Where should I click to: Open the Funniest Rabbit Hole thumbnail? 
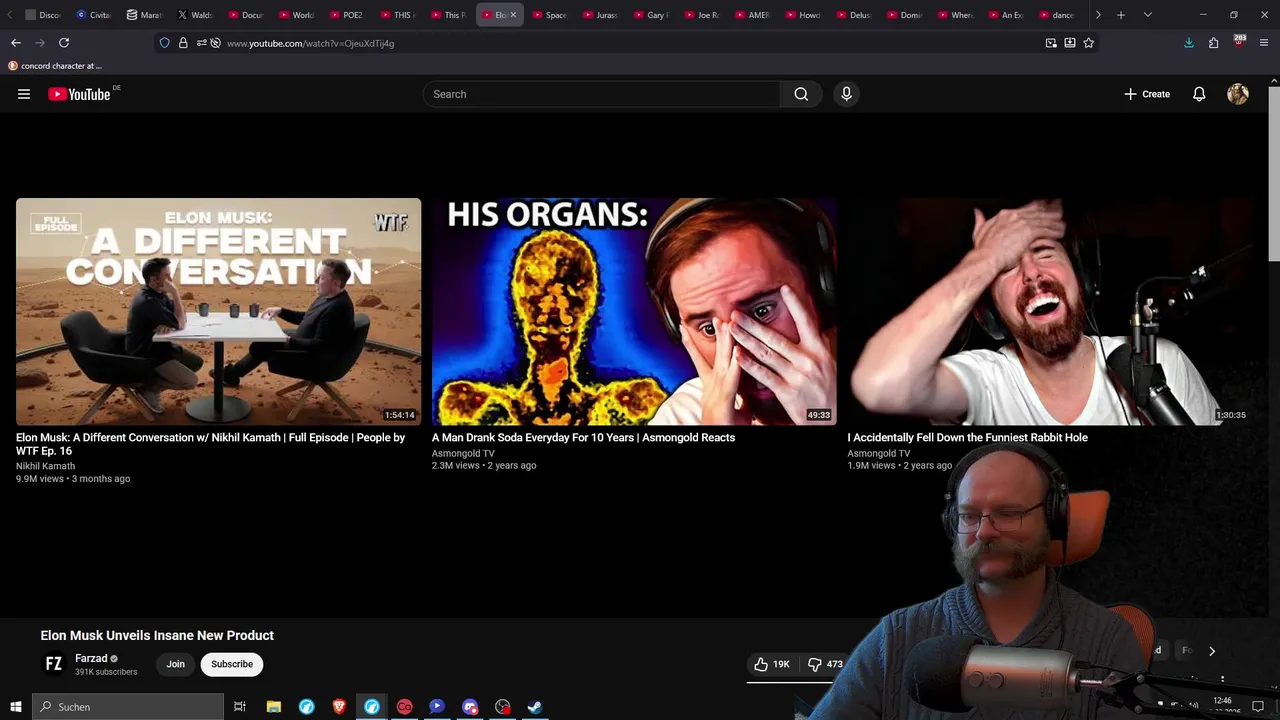(1050, 311)
